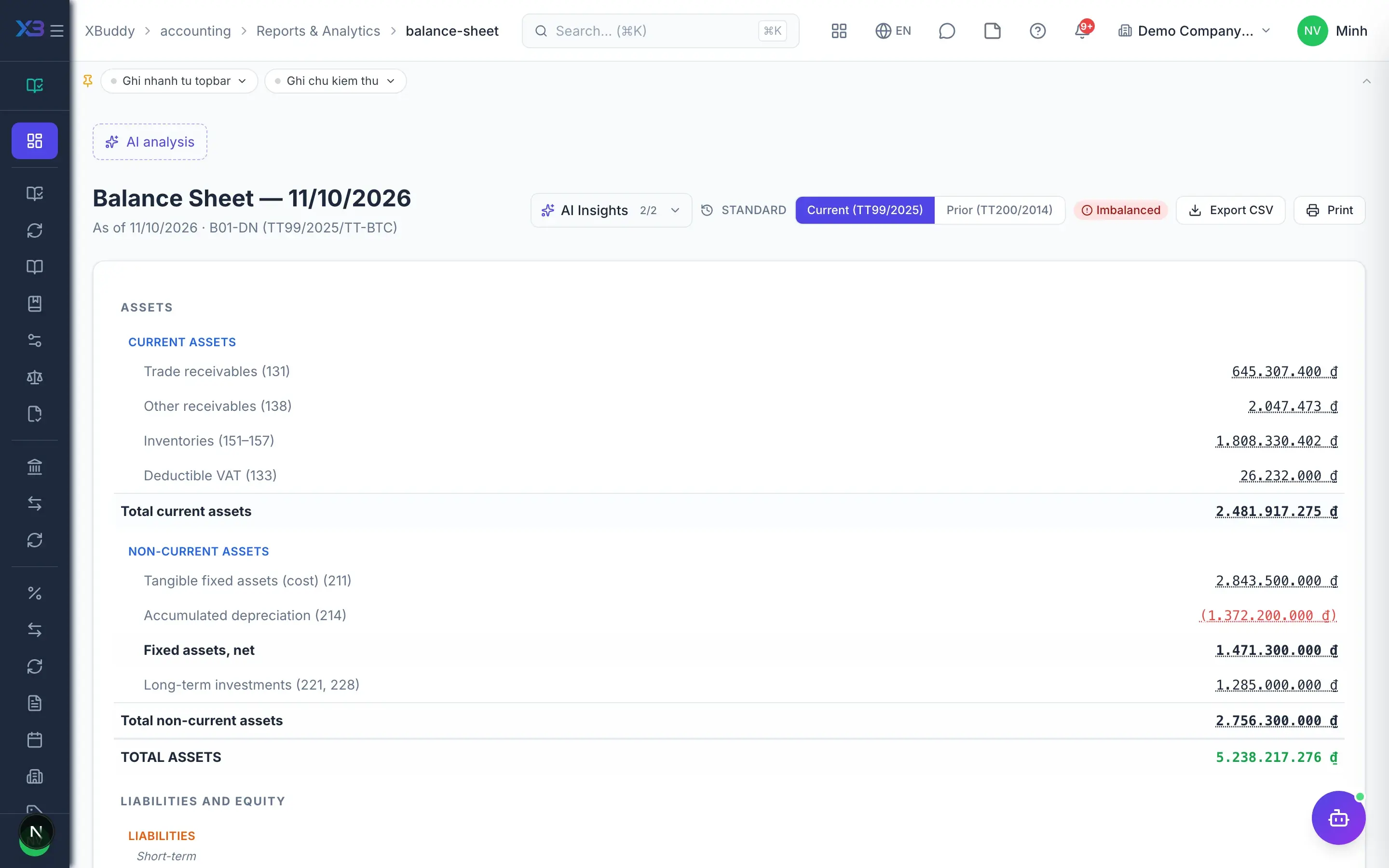Click the N avatar at the sidebar bottom
Image resolution: width=1389 pixels, height=868 pixels.
36,832
